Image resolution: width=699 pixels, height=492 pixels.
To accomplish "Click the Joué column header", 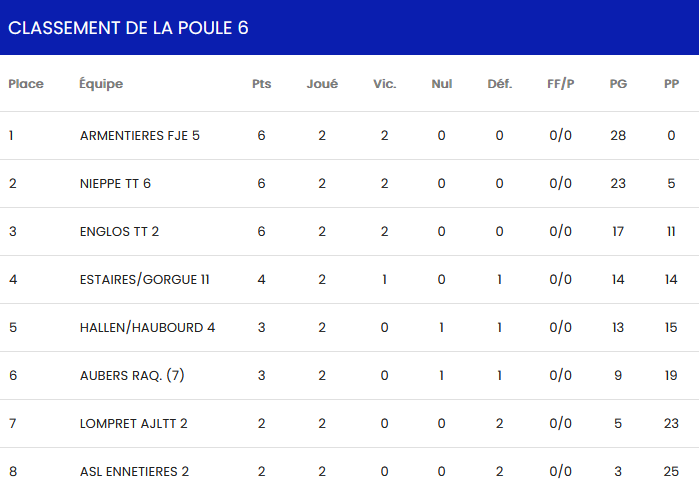I will click(322, 84).
